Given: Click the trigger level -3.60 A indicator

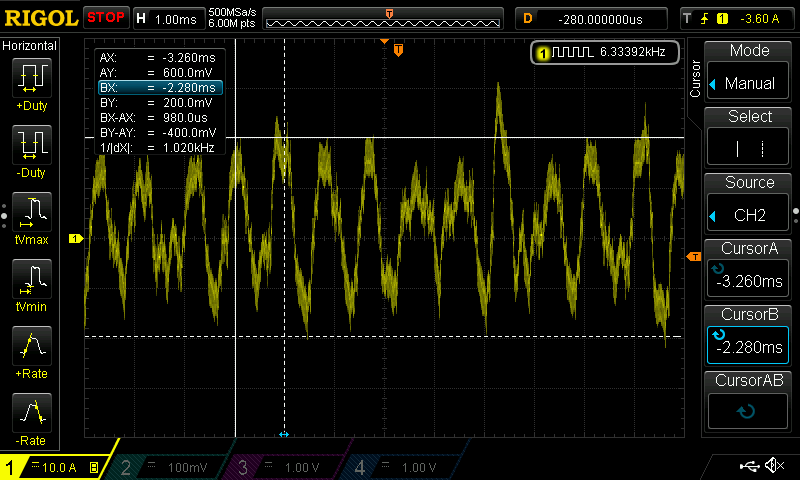Looking at the screenshot, I should click(760, 19).
